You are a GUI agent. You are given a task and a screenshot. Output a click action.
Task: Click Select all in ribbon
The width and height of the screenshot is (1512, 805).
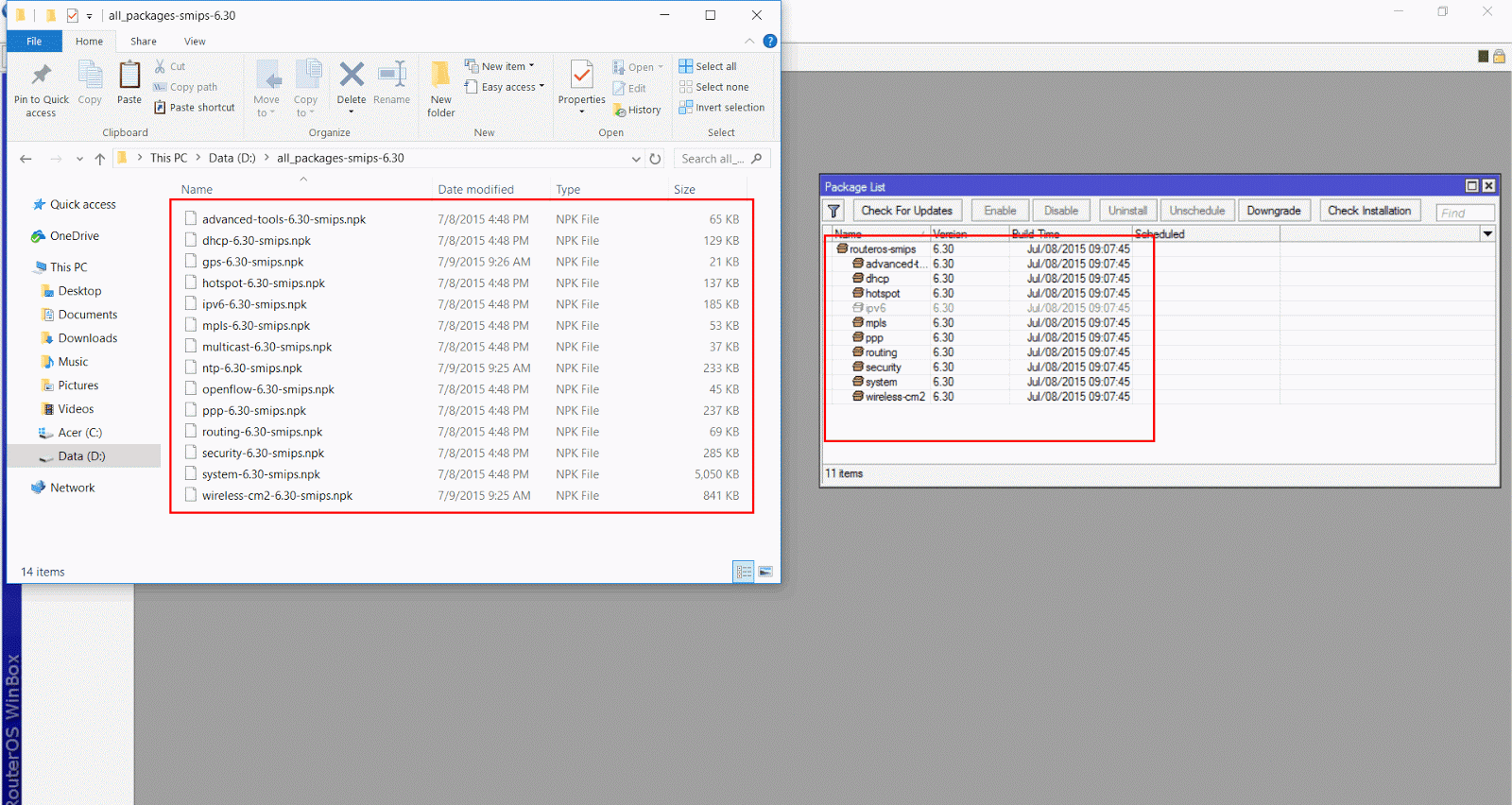click(708, 66)
